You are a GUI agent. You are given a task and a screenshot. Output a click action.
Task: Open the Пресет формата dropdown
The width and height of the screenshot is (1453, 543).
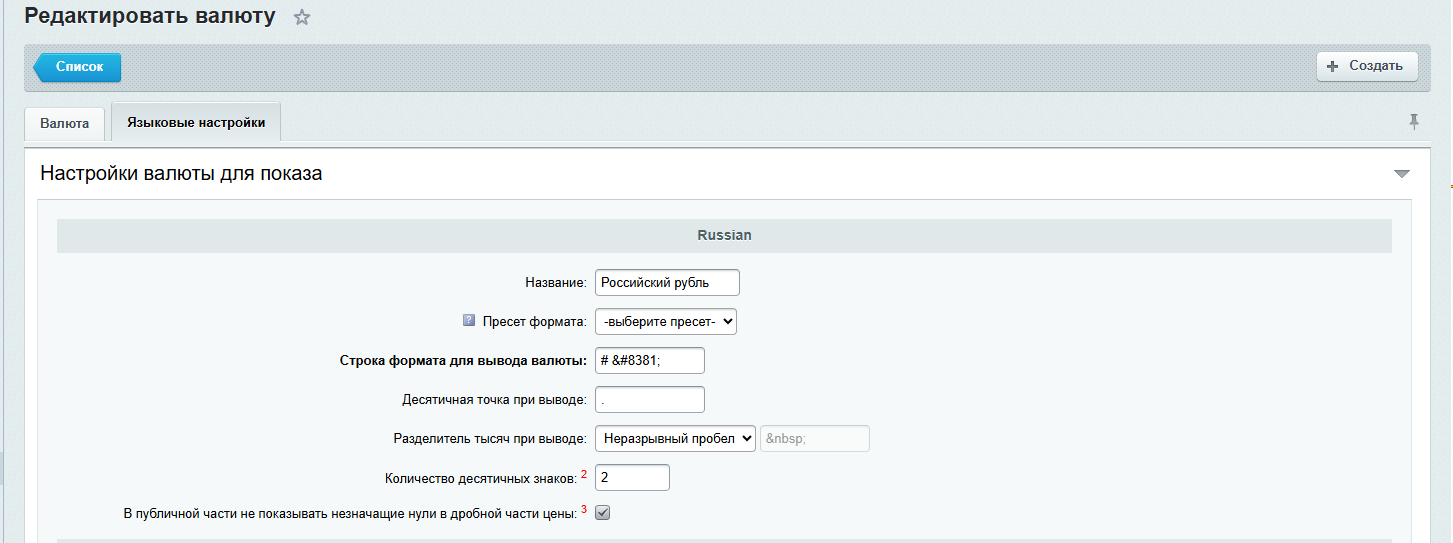coord(666,321)
